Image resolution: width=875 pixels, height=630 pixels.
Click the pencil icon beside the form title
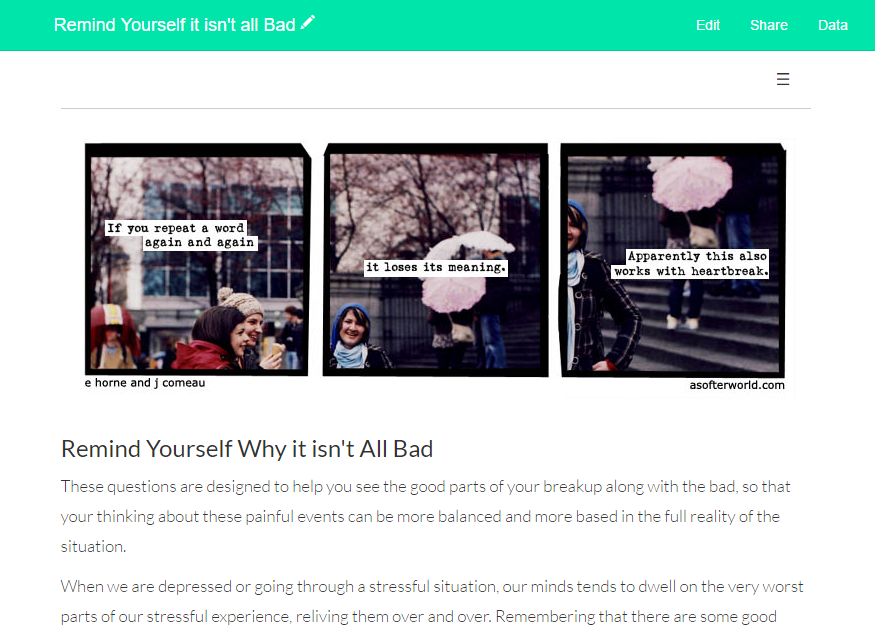(x=307, y=23)
